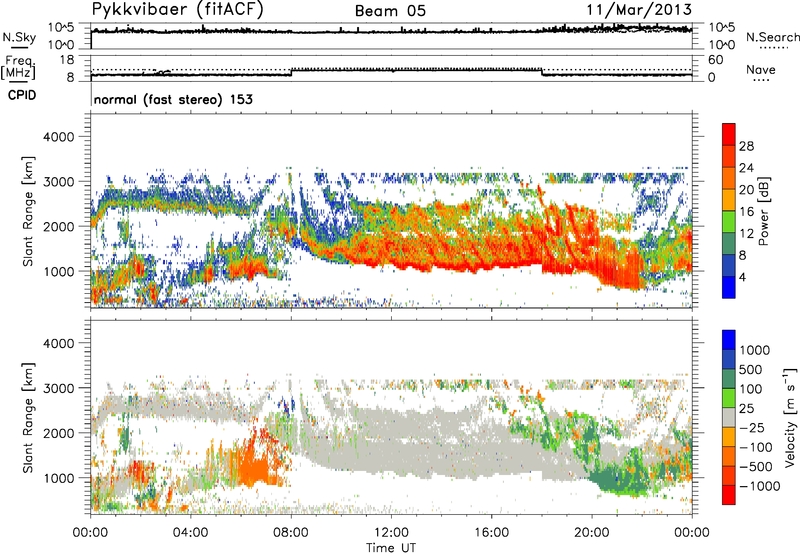Click the "4000" tick on Power panel axis
Screen dimensions: 800x554
(x=59, y=137)
